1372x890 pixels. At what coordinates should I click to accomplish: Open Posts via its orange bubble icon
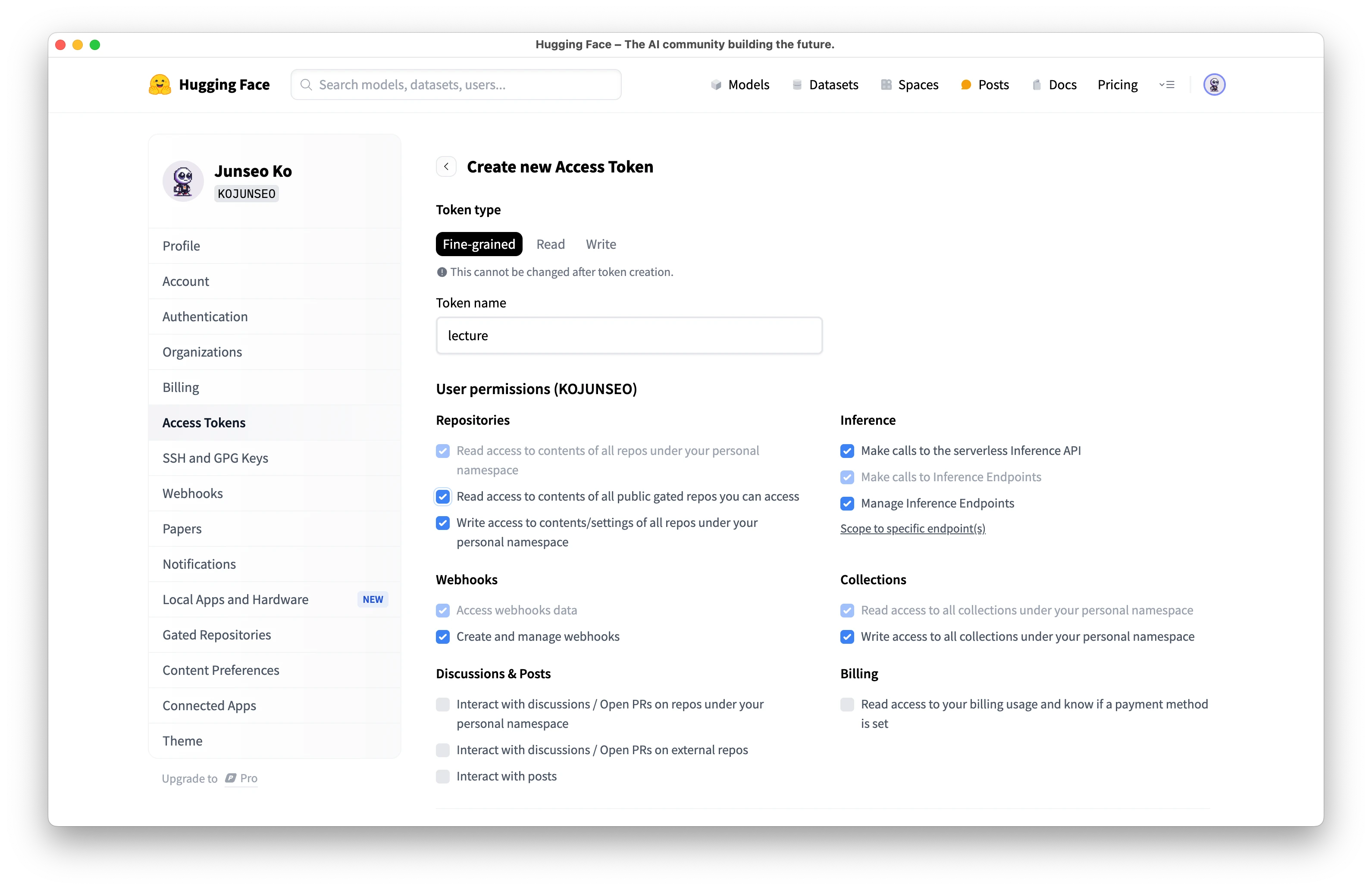coord(966,85)
